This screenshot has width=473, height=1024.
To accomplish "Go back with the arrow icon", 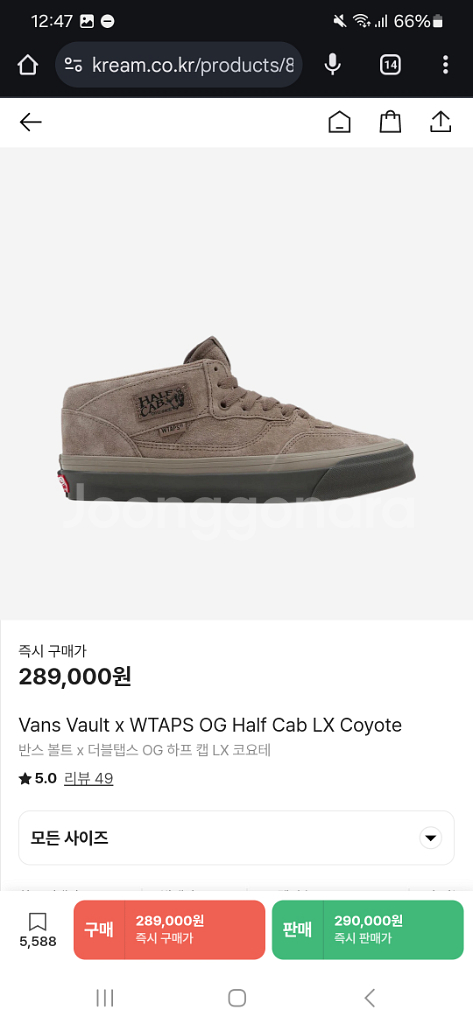I will [30, 122].
